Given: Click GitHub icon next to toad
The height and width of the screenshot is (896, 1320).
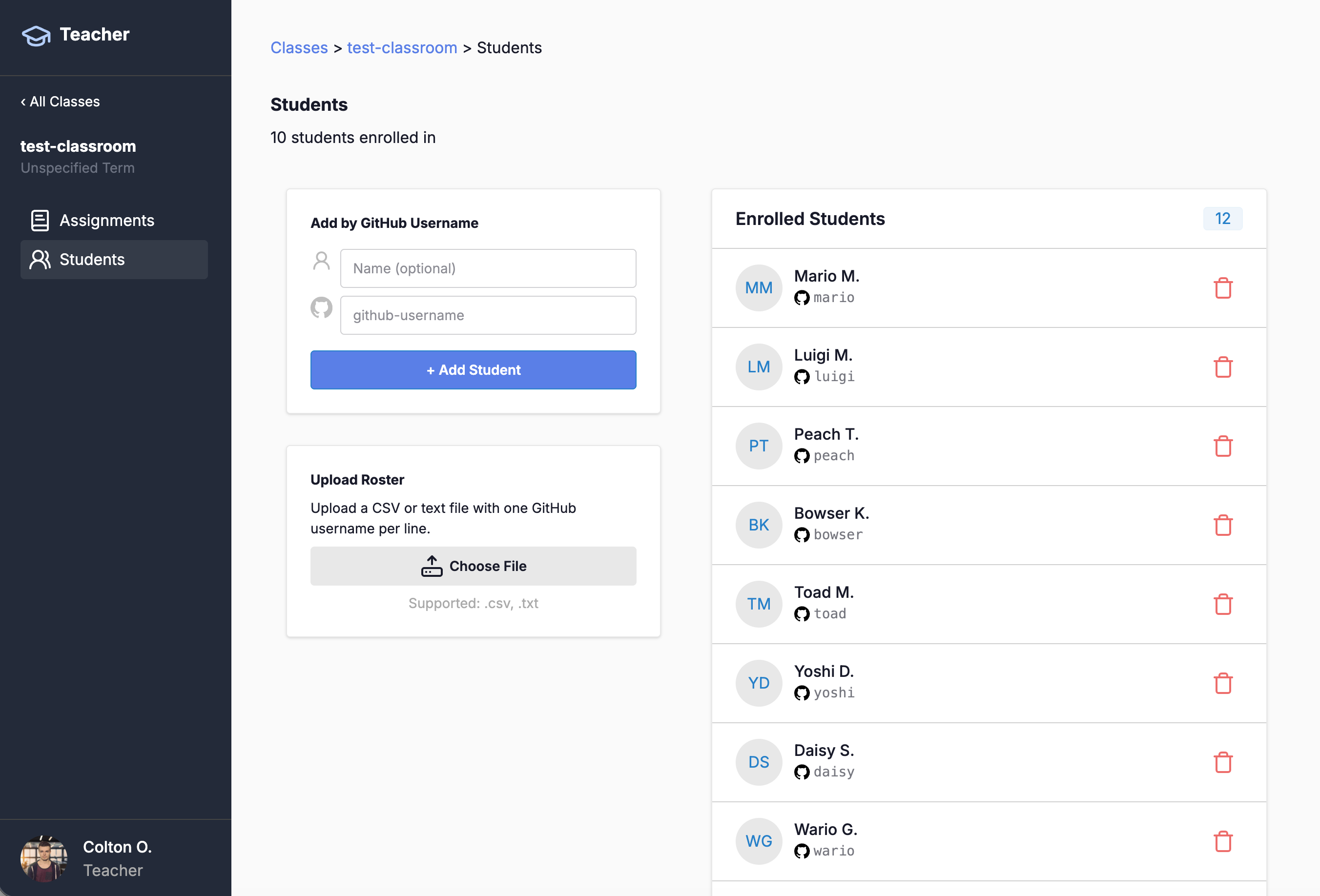Looking at the screenshot, I should click(x=802, y=614).
